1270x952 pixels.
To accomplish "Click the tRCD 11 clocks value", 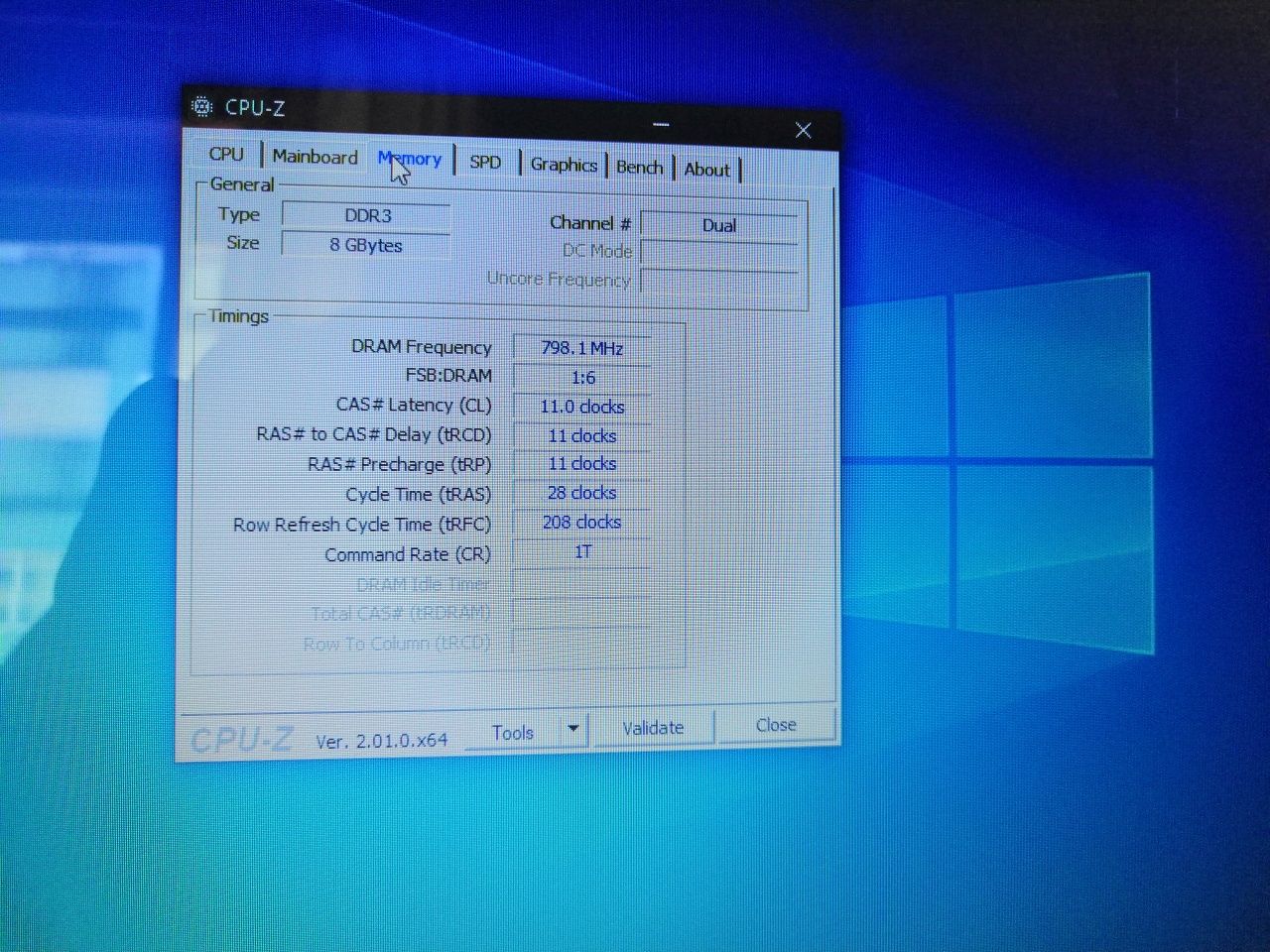I will coord(582,435).
